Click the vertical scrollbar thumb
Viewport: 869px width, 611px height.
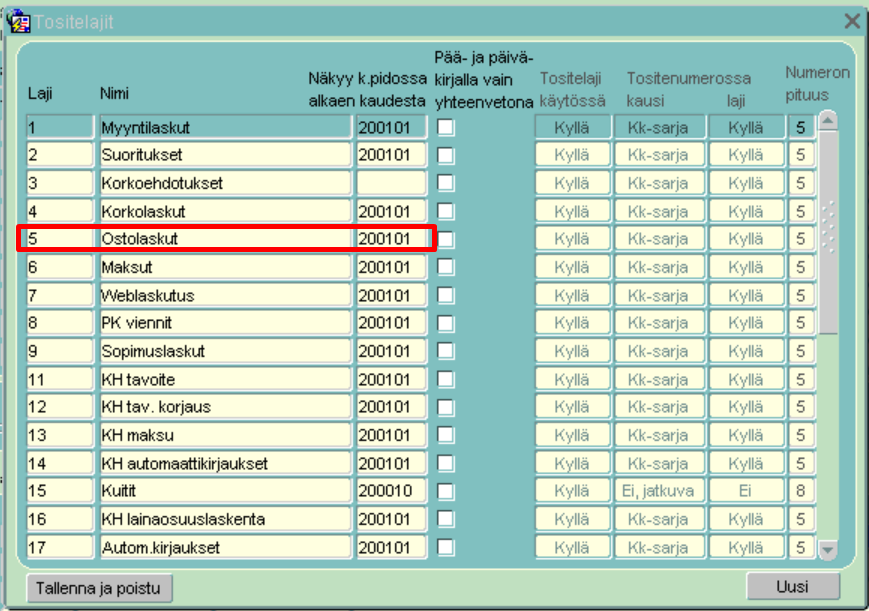(x=828, y=232)
